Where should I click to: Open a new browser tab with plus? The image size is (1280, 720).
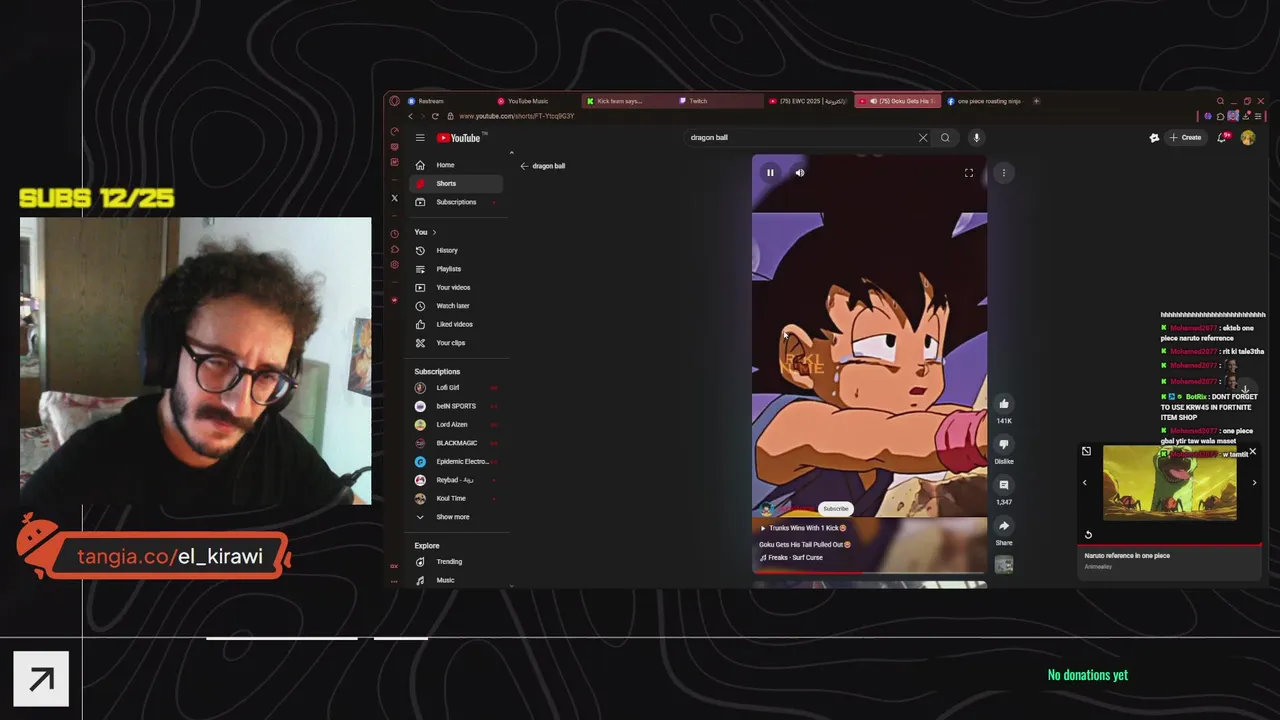[1036, 101]
